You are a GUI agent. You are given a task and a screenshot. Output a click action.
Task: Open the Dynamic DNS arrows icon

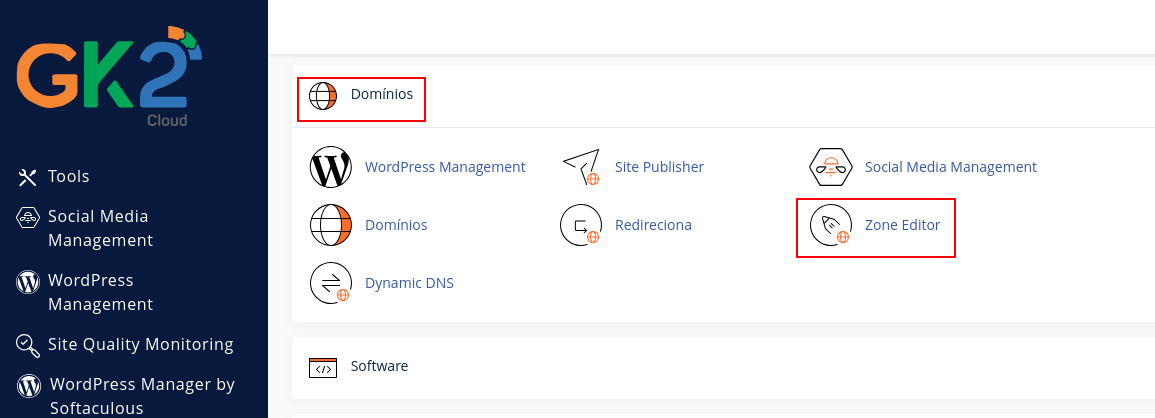331,283
